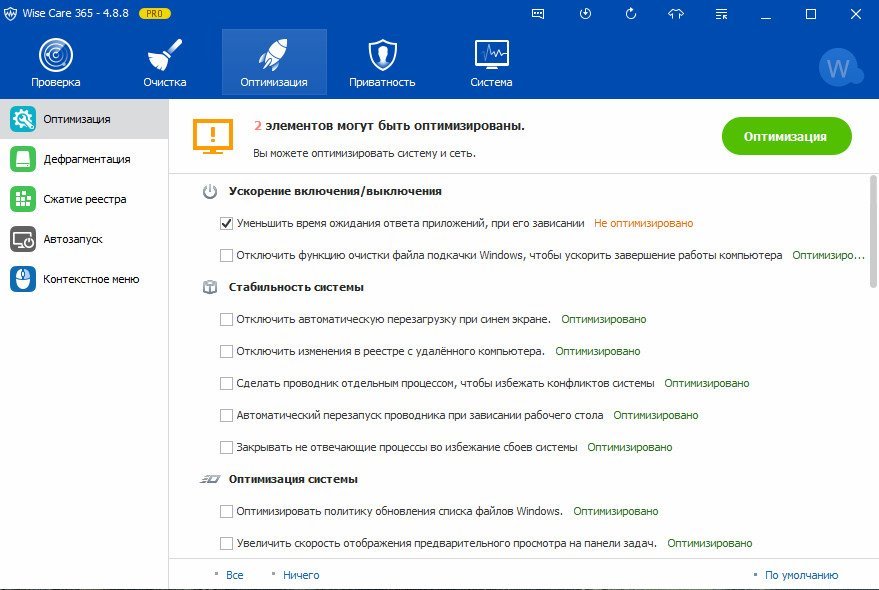Click the Оптимизация системы heading
The height and width of the screenshot is (590, 879).
293,479
